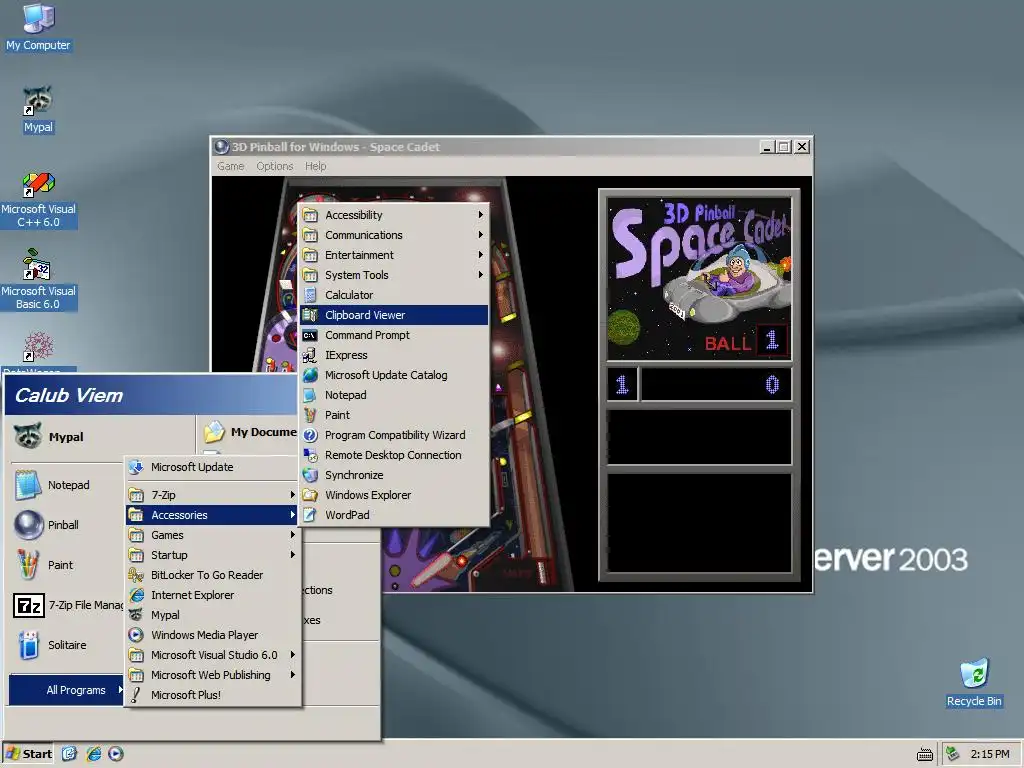Viewport: 1024px width, 768px height.
Task: Expand the All Programs arrow
Action: click(x=120, y=690)
